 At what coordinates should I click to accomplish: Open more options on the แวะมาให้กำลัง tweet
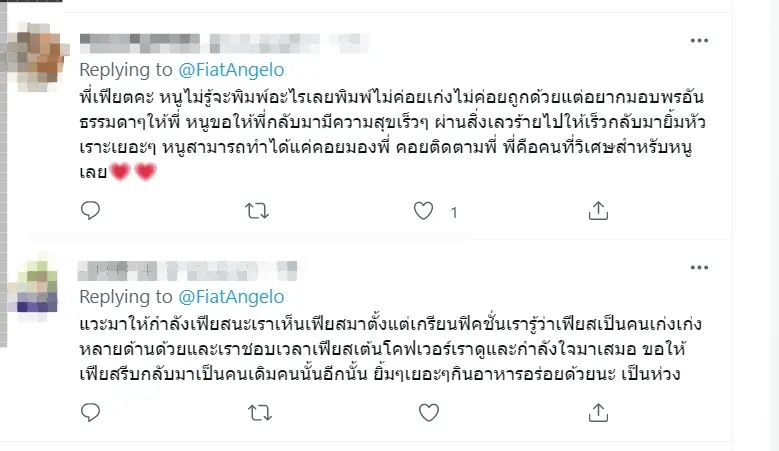pos(700,267)
